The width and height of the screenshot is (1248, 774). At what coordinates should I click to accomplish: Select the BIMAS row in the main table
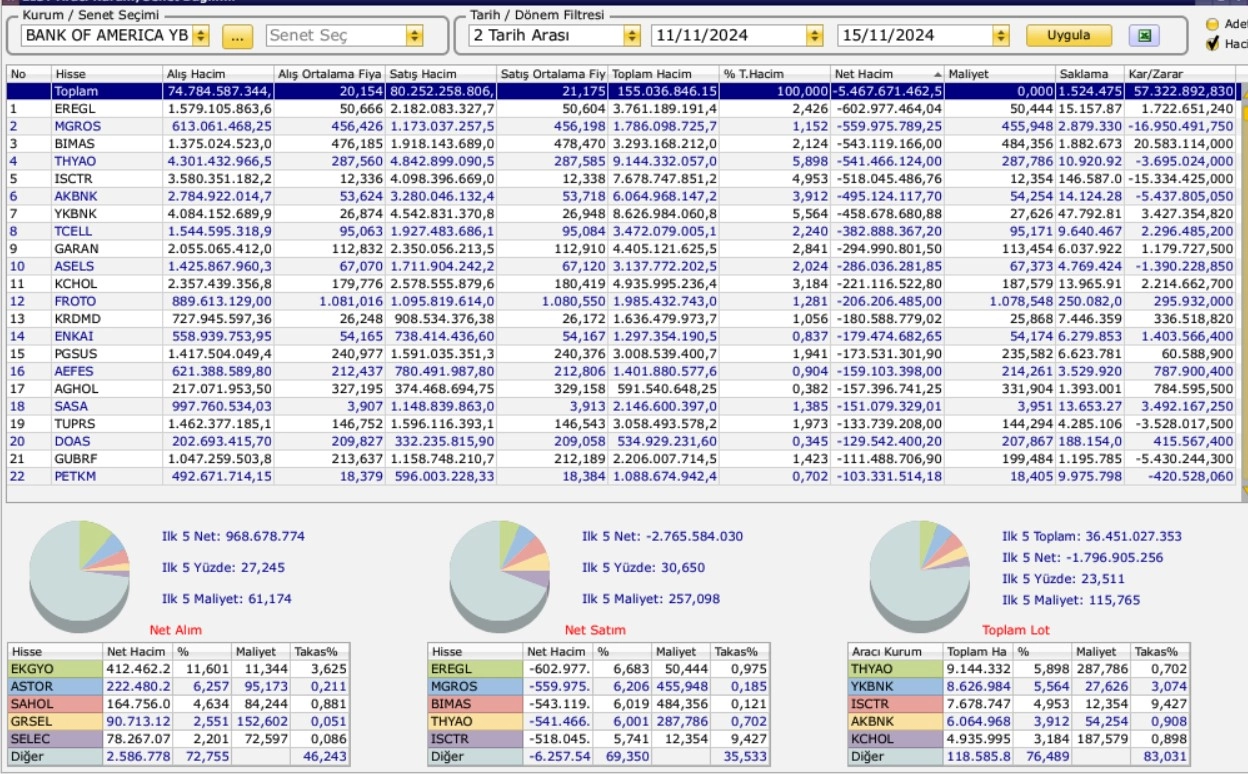pos(622,143)
